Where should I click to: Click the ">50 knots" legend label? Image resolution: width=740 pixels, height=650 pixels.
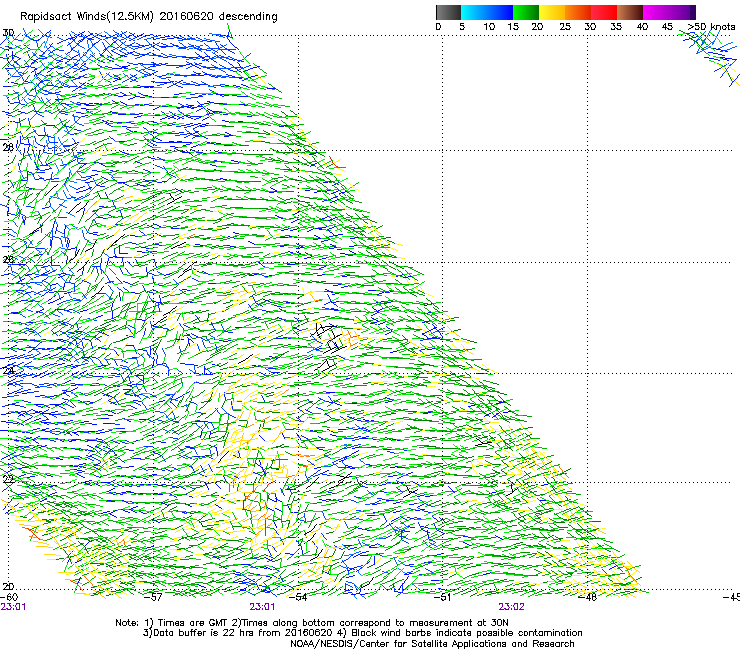[711, 27]
